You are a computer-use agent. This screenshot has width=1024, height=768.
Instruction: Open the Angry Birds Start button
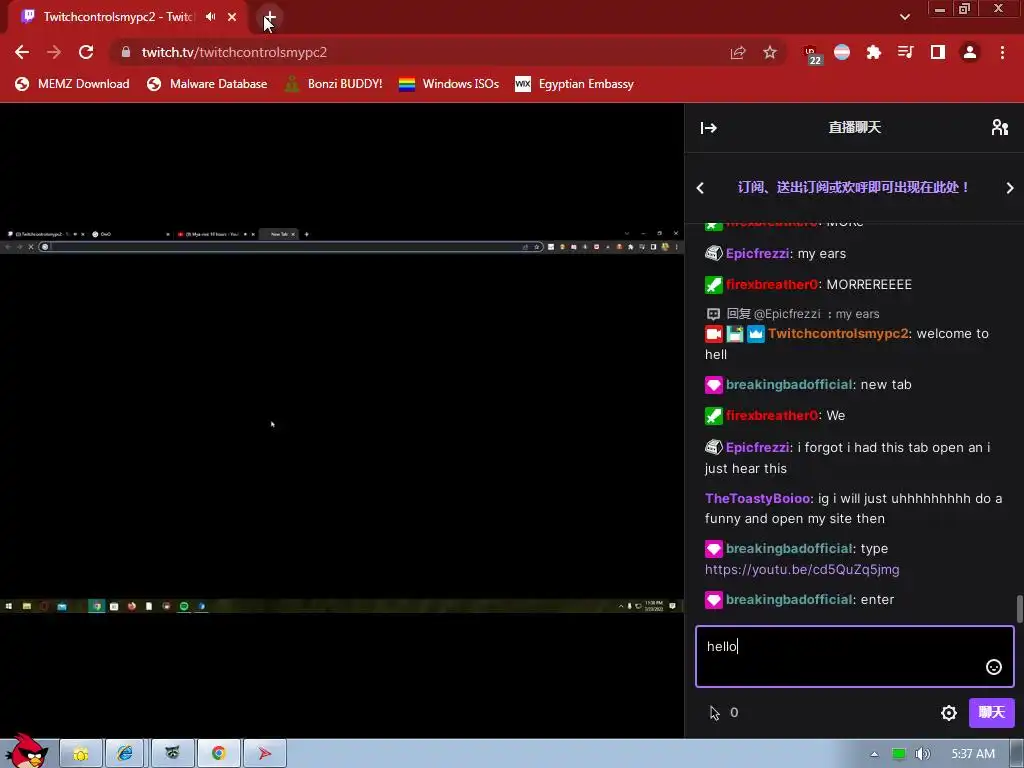pos(26,751)
